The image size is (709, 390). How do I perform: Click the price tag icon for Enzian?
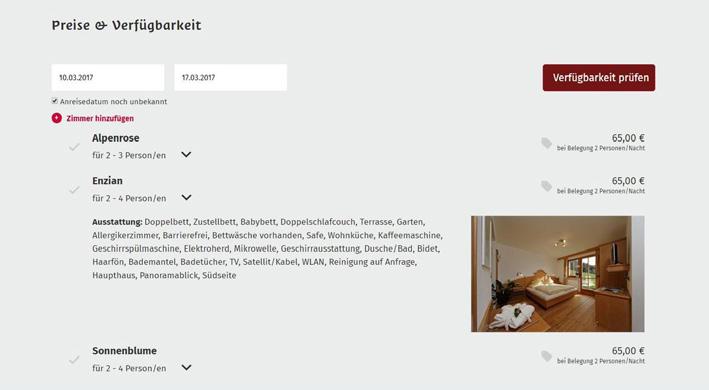click(x=547, y=186)
